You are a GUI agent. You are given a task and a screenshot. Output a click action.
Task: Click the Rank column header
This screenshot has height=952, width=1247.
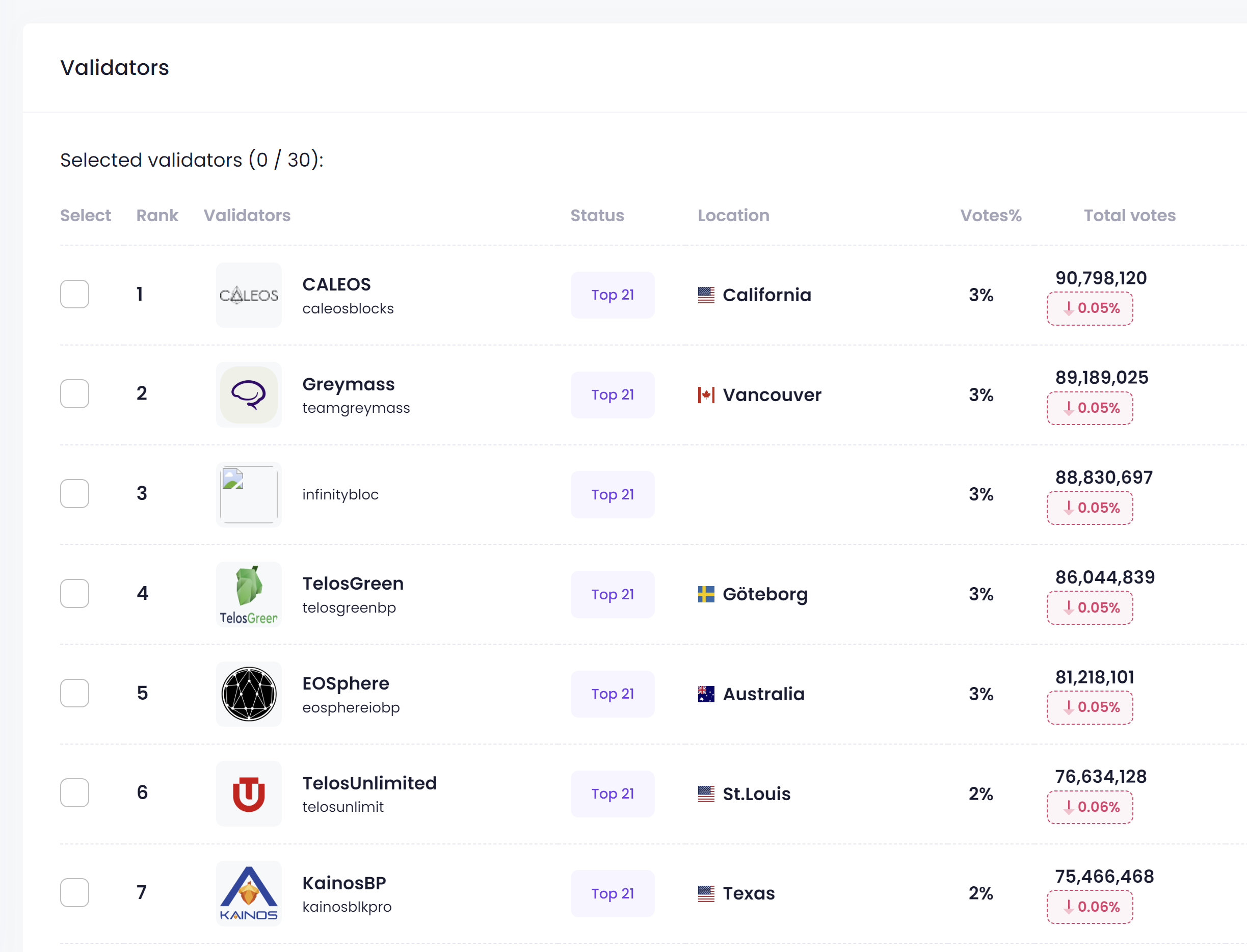pos(157,216)
